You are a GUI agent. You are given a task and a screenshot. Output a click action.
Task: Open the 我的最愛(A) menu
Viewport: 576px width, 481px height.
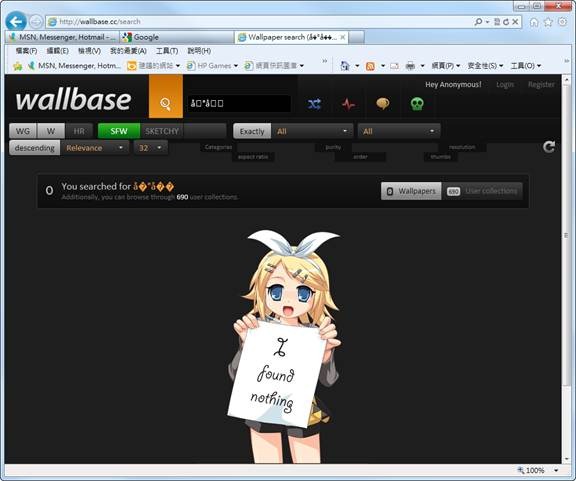(x=128, y=51)
